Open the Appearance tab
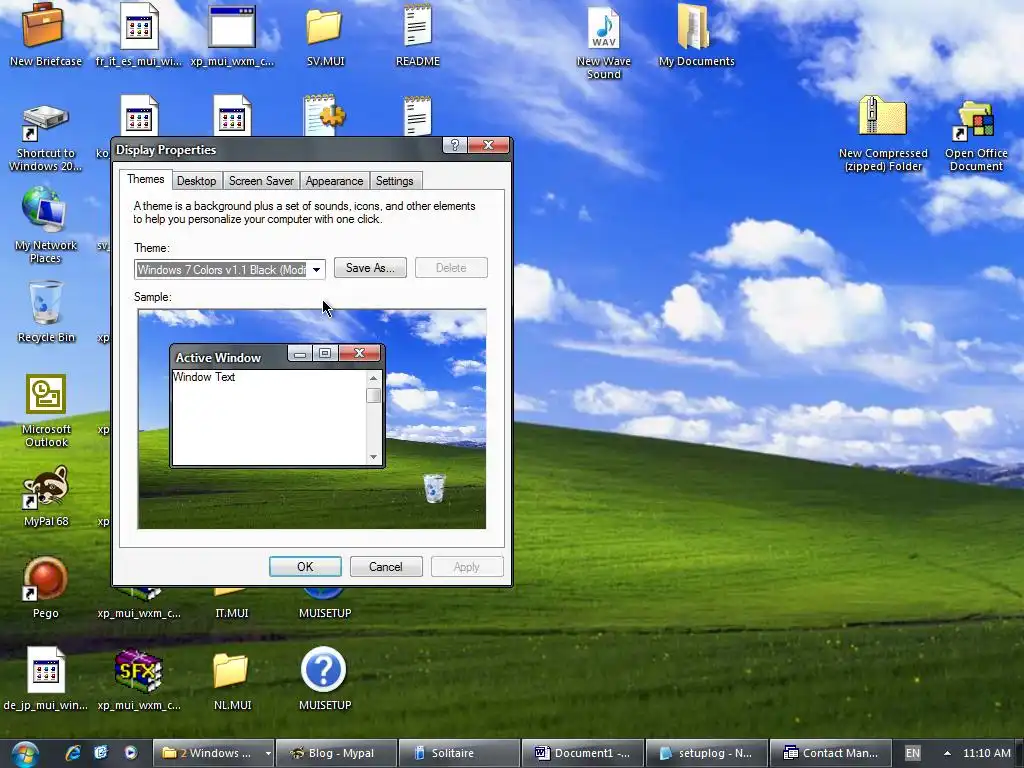 (x=334, y=181)
